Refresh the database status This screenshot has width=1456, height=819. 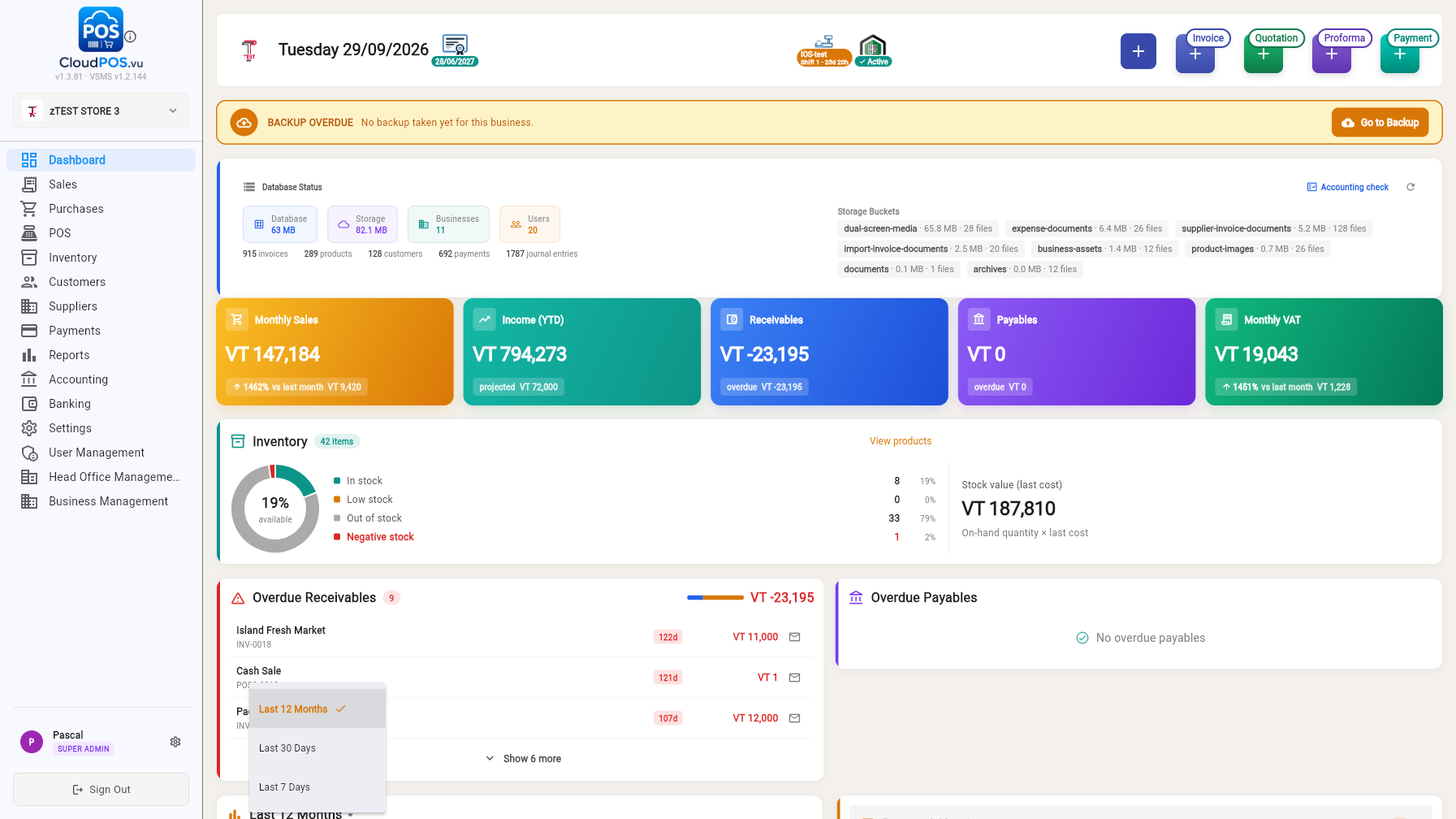1411,187
